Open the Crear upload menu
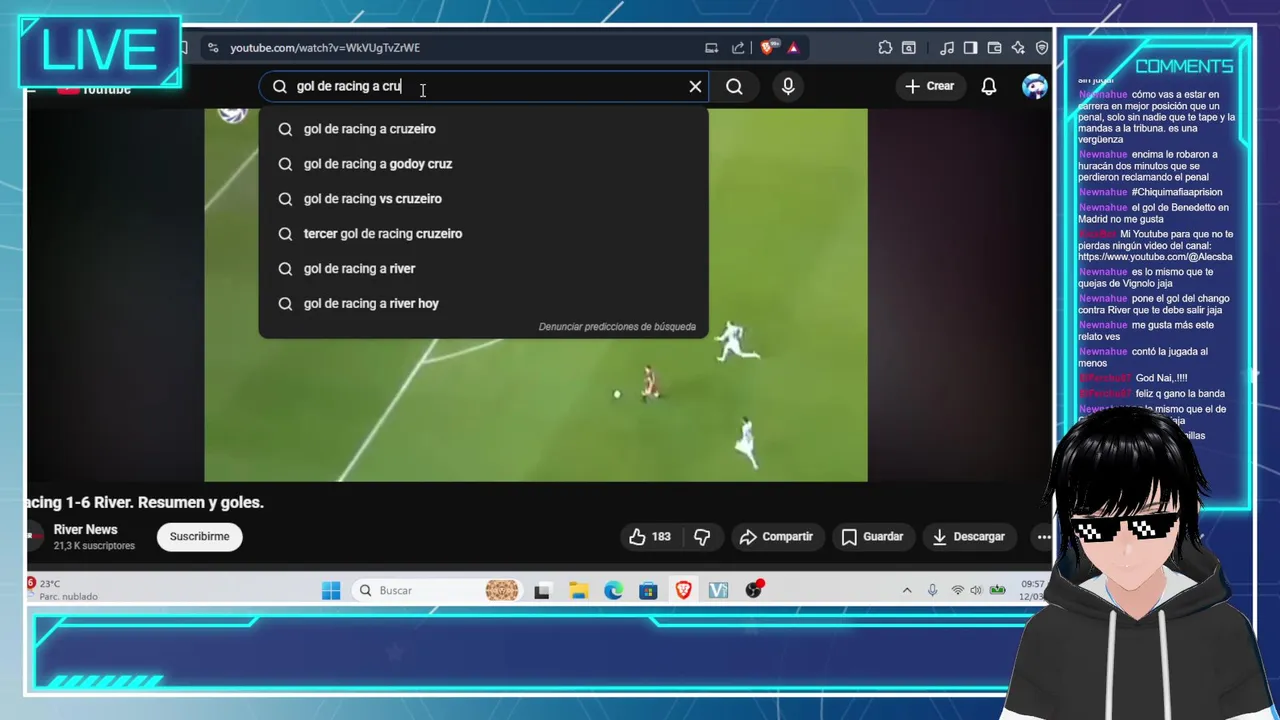The width and height of the screenshot is (1280, 720). [x=930, y=86]
